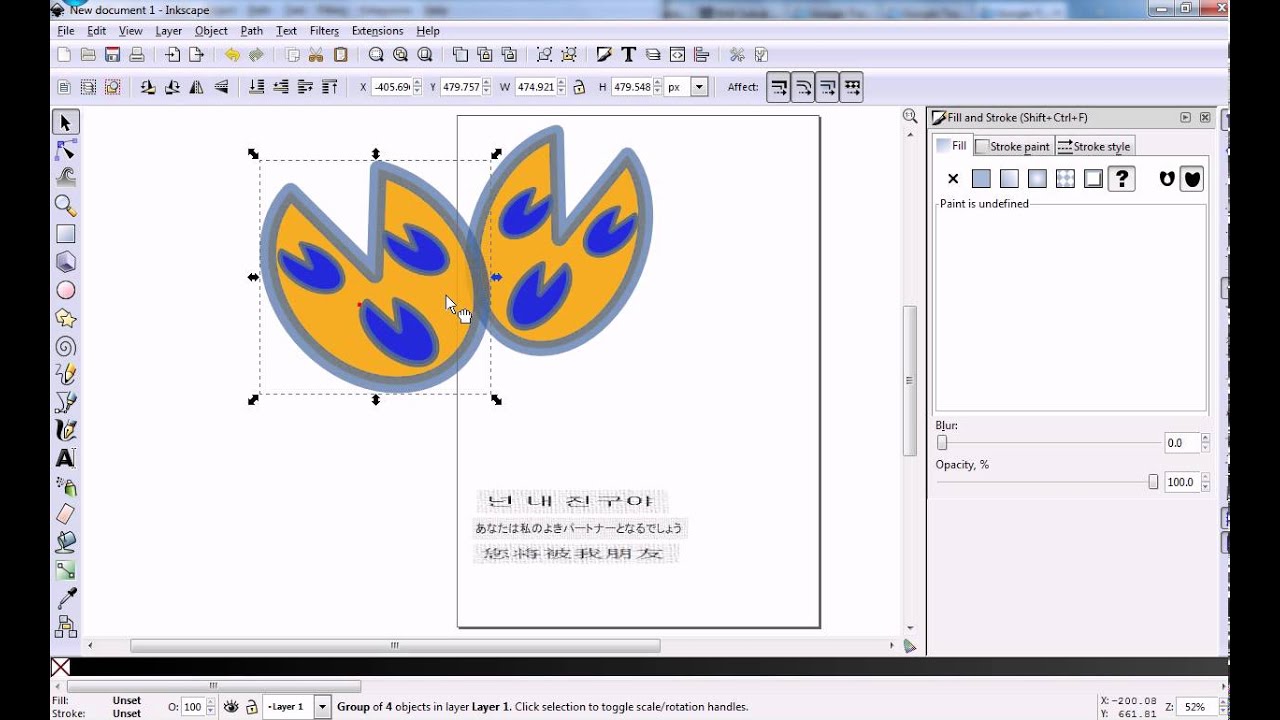Open the Filters menu
1280x720 pixels.
pyautogui.click(x=324, y=31)
